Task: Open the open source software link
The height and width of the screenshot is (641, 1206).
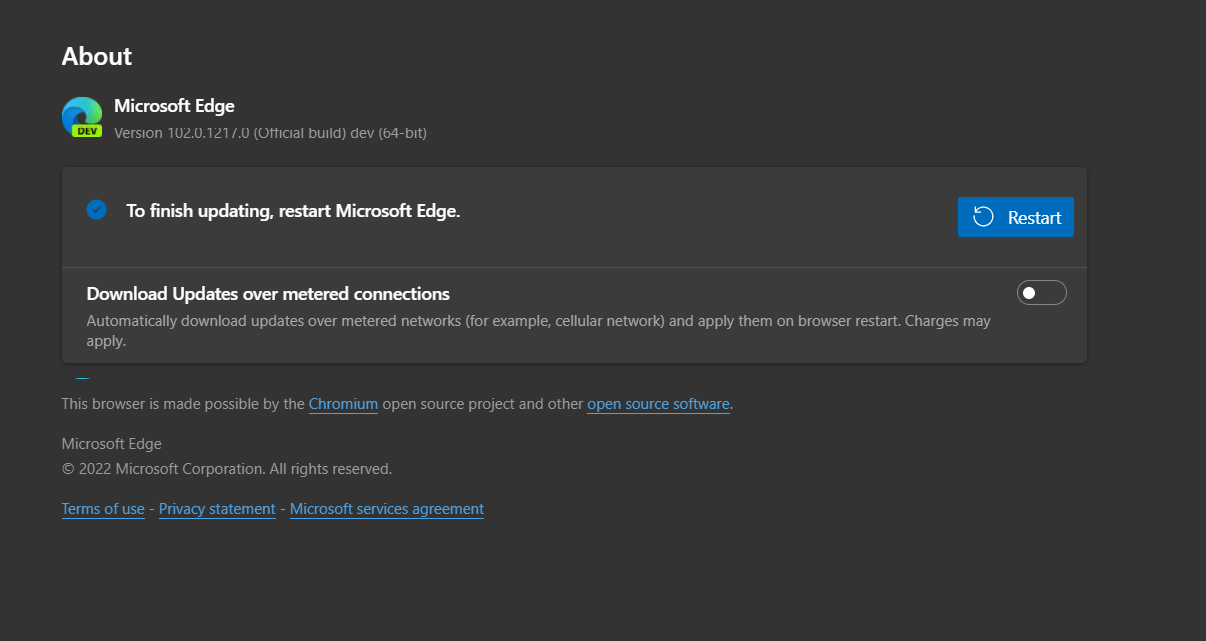Action: [x=658, y=404]
